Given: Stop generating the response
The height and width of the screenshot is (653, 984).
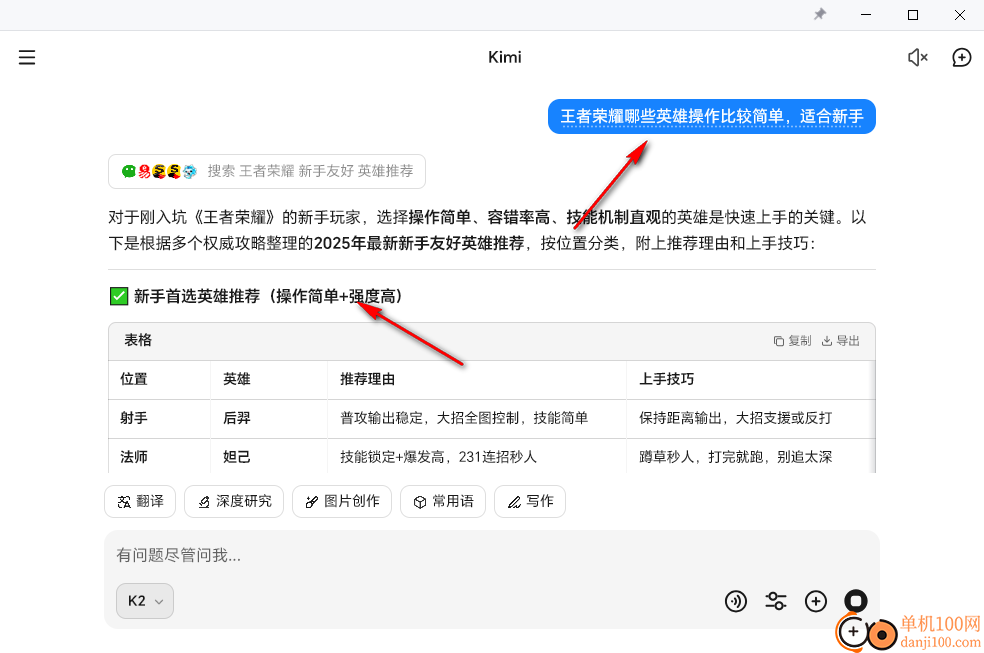Looking at the screenshot, I should tap(856, 601).
